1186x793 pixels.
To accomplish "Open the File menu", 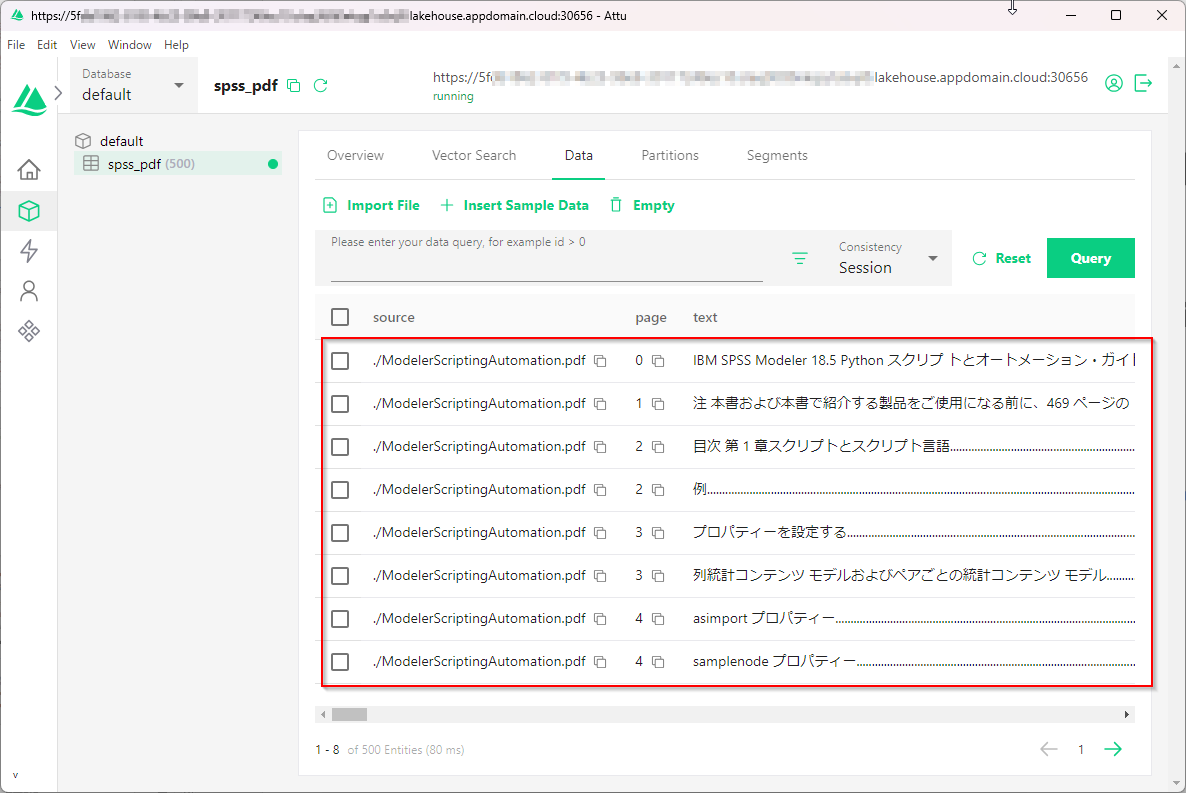I will 16,45.
